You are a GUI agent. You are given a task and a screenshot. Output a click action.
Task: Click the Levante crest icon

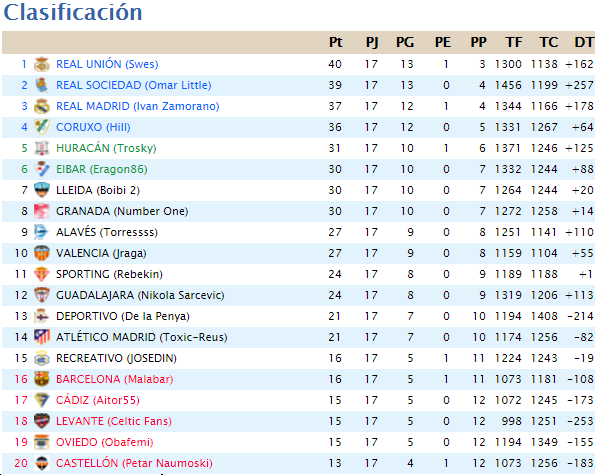42,421
